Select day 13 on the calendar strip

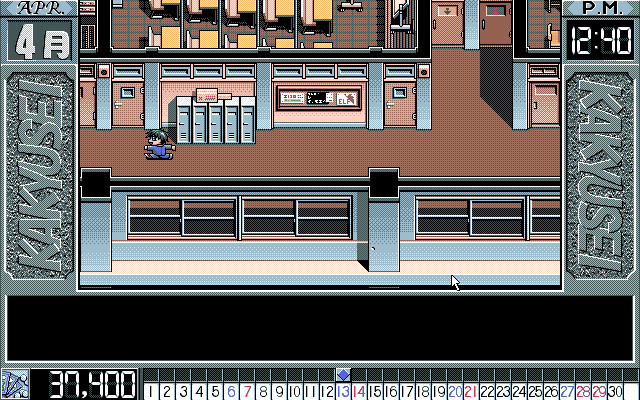[x=343, y=391]
